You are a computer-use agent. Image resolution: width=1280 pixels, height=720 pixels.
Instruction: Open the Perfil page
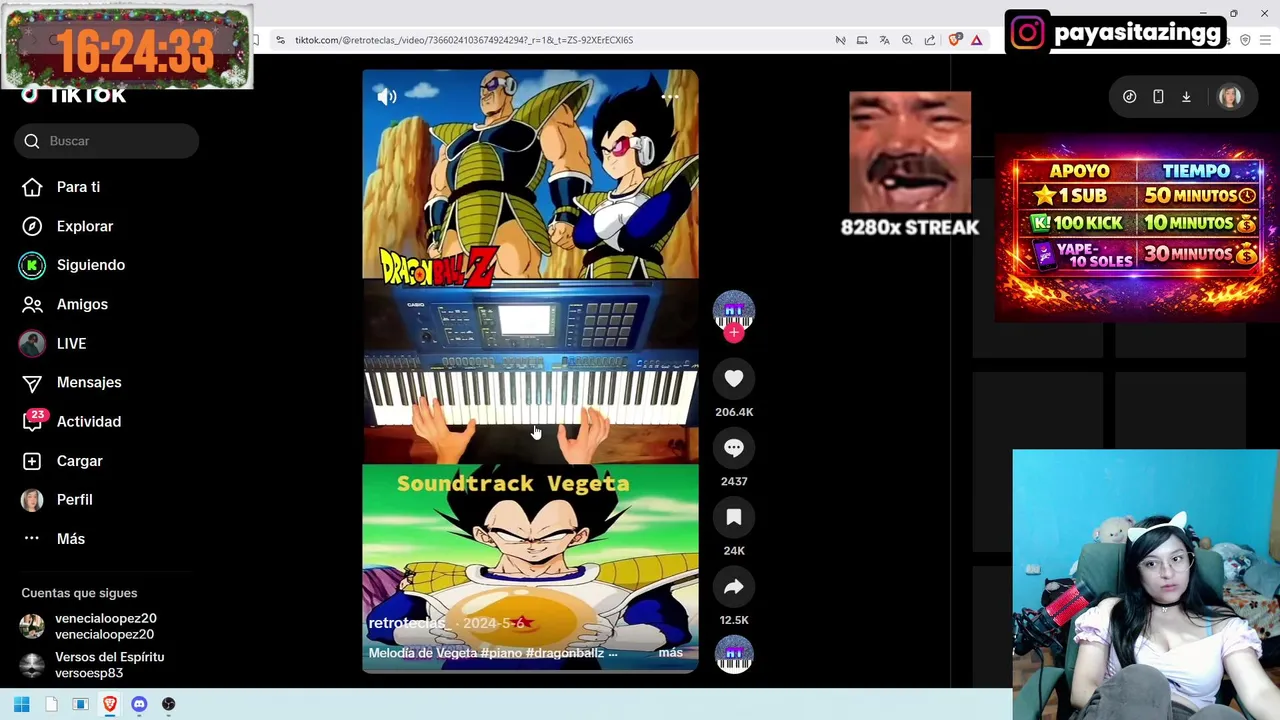coord(74,500)
